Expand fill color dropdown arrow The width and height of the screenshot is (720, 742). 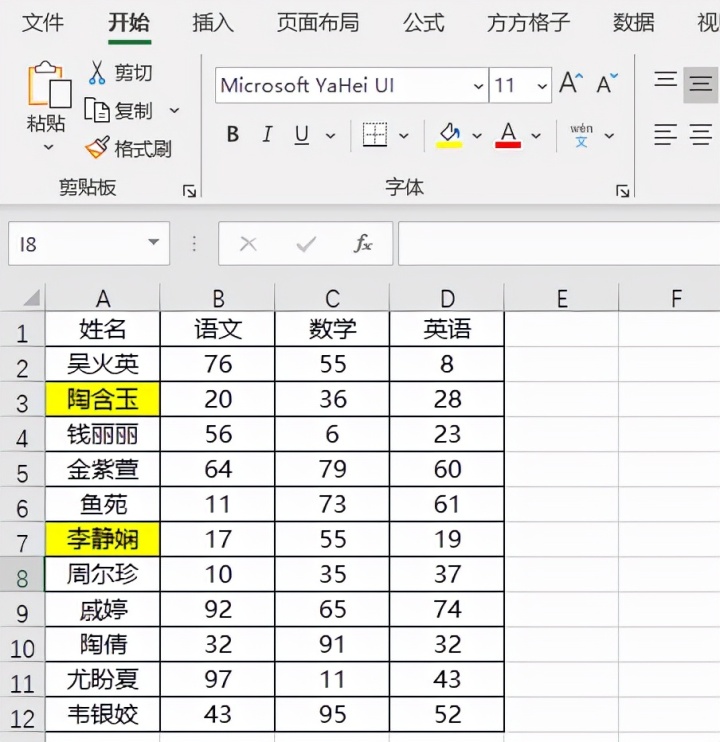tap(477, 136)
